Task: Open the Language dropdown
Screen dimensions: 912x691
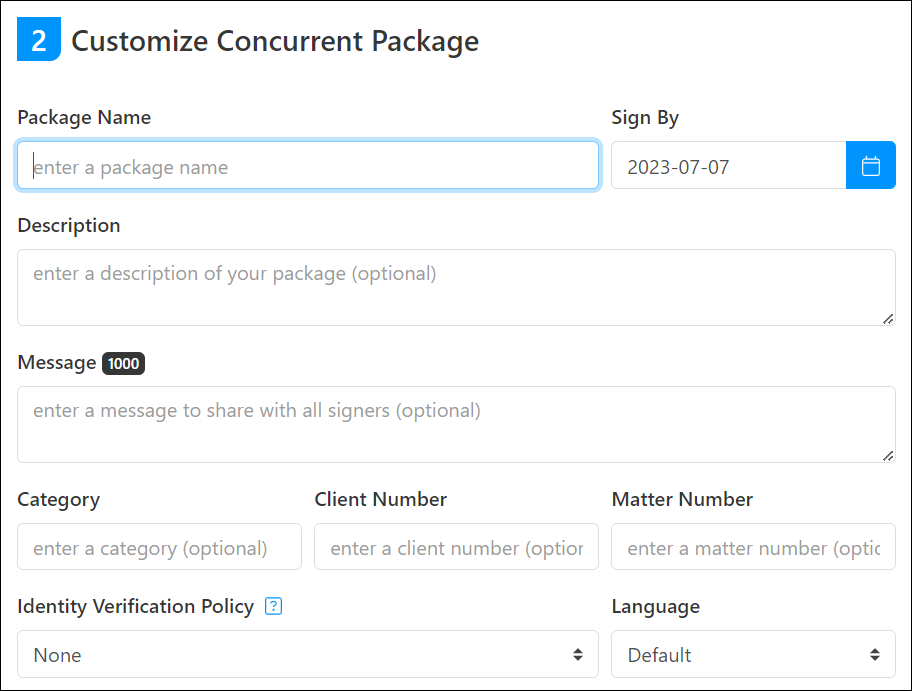Action: pos(752,655)
